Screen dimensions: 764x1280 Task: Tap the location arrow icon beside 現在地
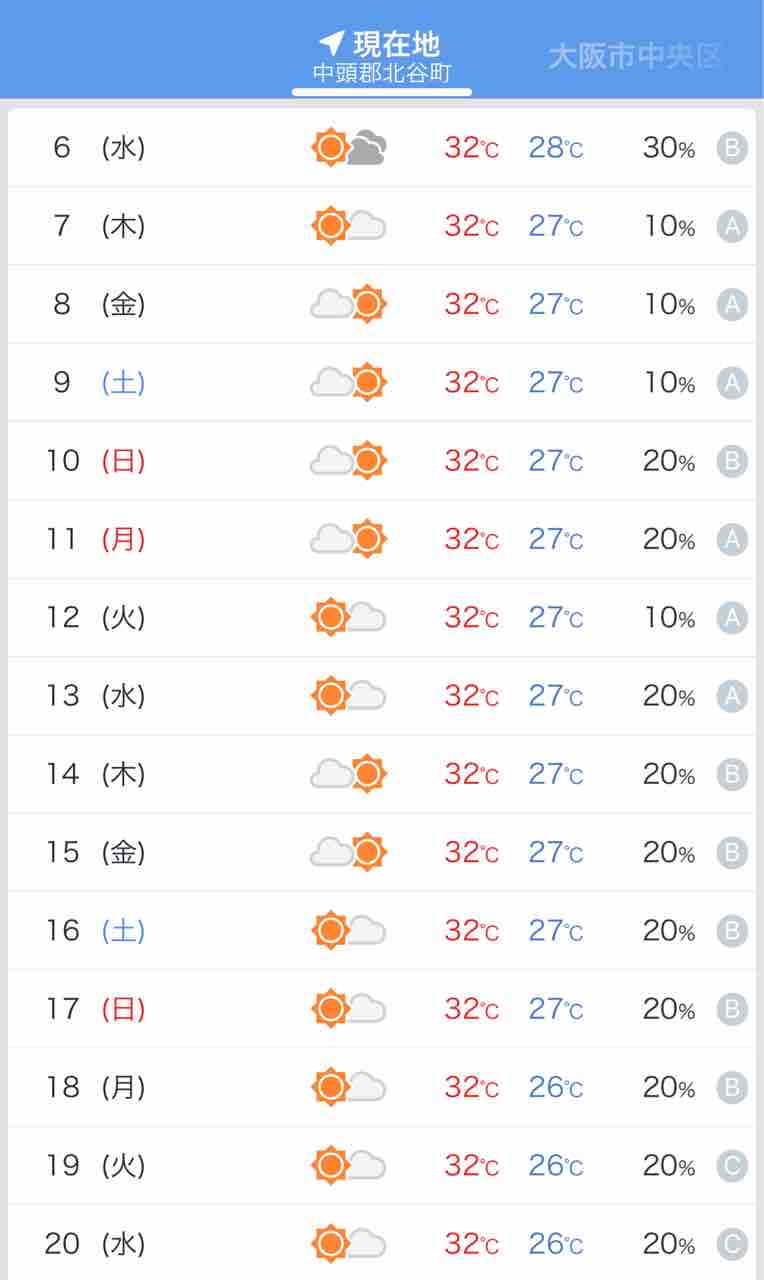click(x=331, y=43)
